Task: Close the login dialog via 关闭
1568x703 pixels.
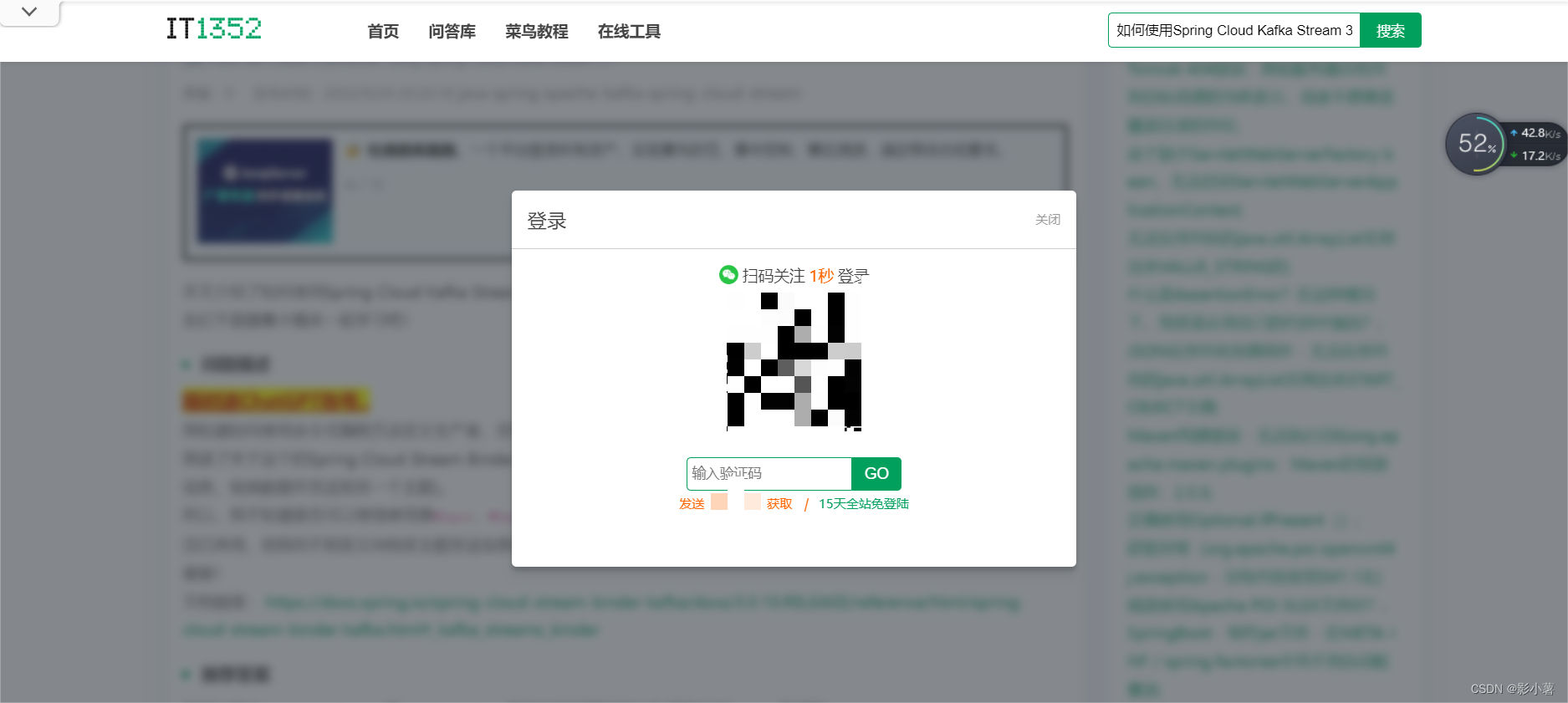Action: click(x=1048, y=219)
